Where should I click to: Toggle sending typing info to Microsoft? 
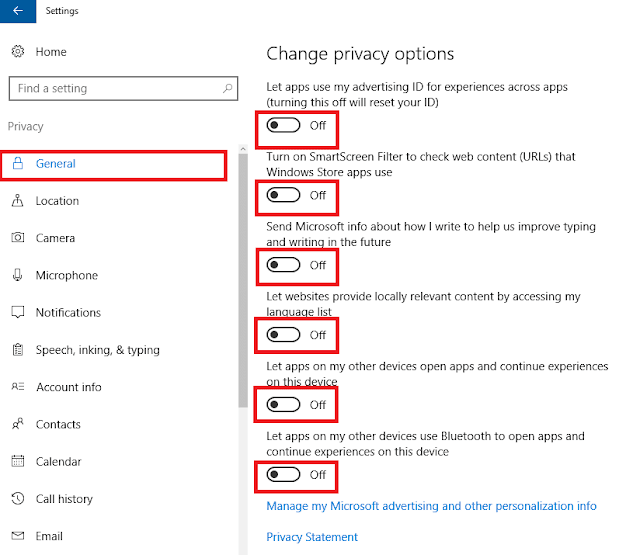[x=283, y=265]
